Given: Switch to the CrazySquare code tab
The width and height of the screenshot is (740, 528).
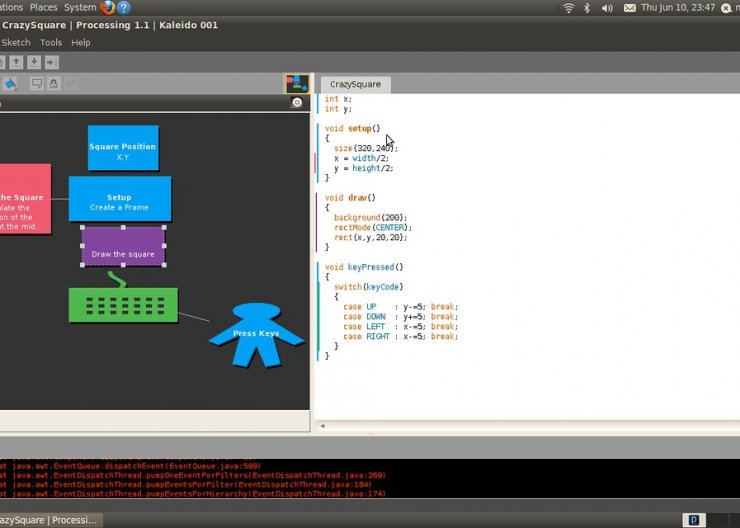Looking at the screenshot, I should point(355,84).
